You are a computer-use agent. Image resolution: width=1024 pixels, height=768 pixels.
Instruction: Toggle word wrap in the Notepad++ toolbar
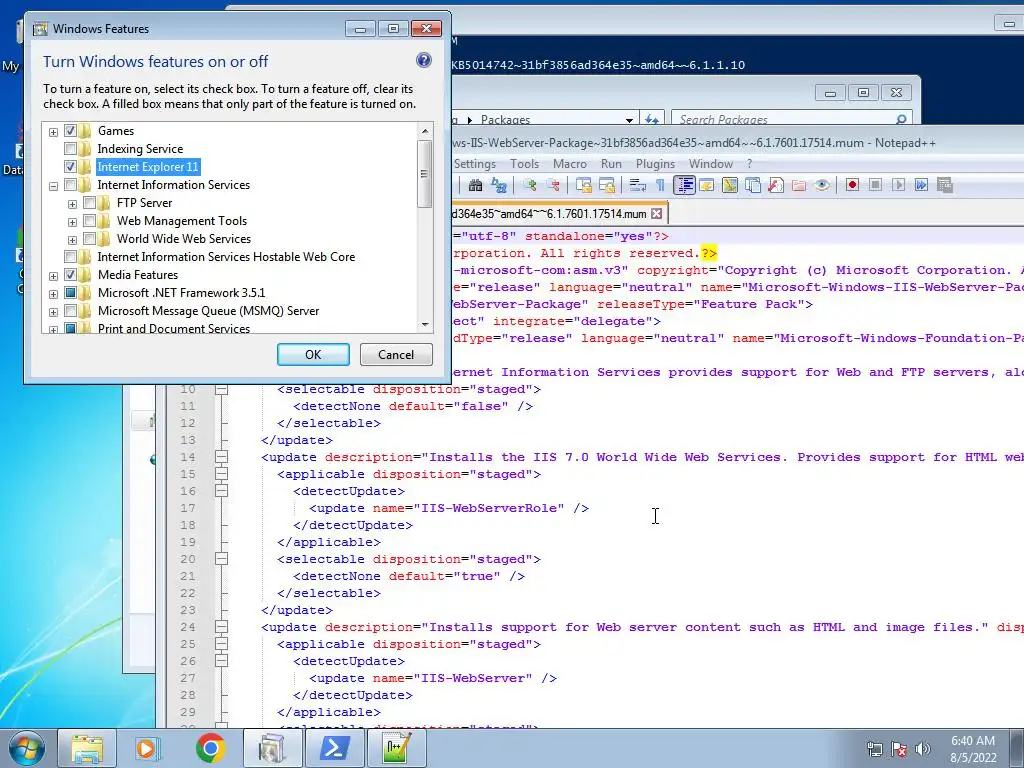pos(637,185)
